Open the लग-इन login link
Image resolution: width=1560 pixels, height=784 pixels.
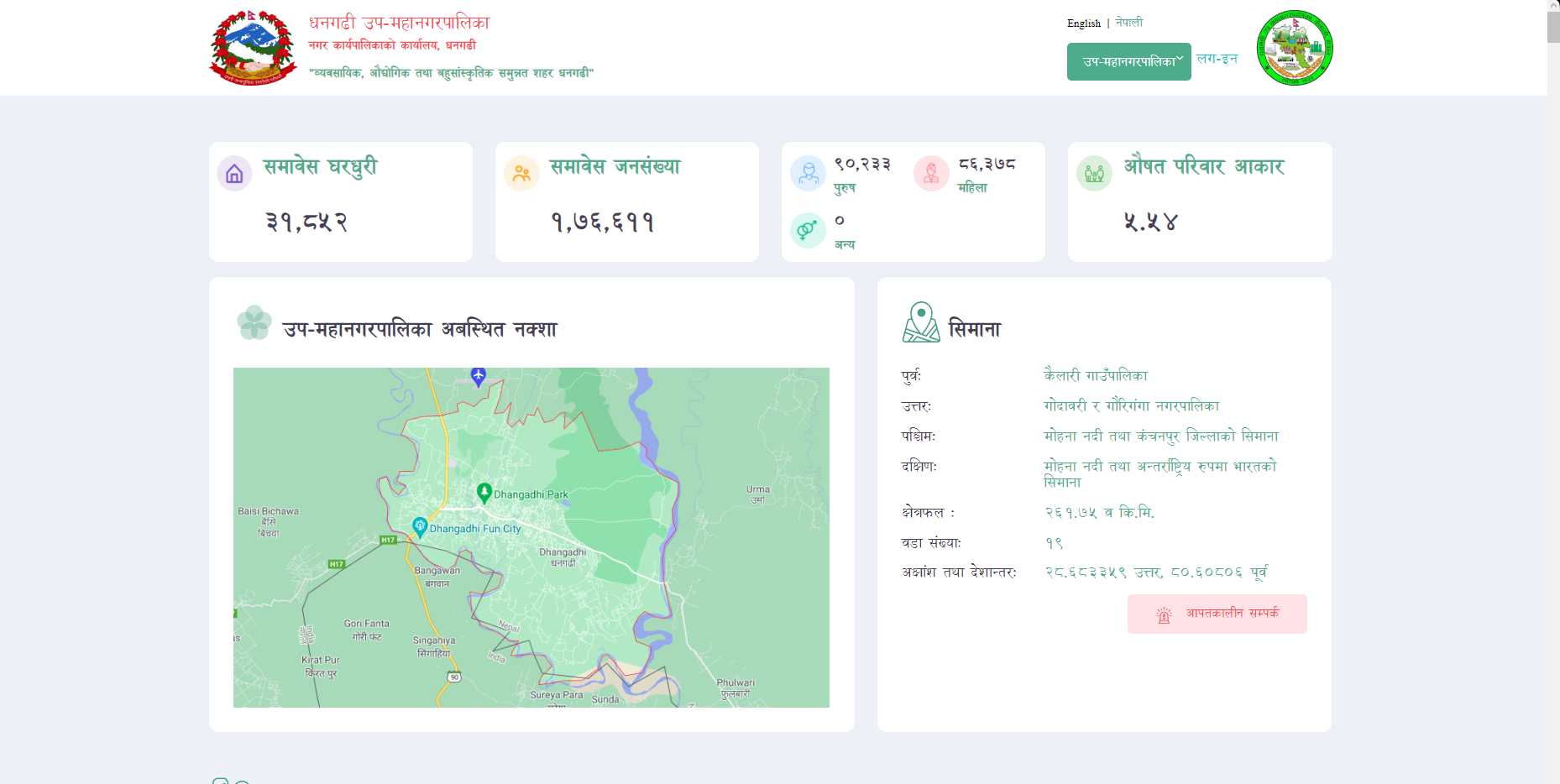tap(1217, 59)
